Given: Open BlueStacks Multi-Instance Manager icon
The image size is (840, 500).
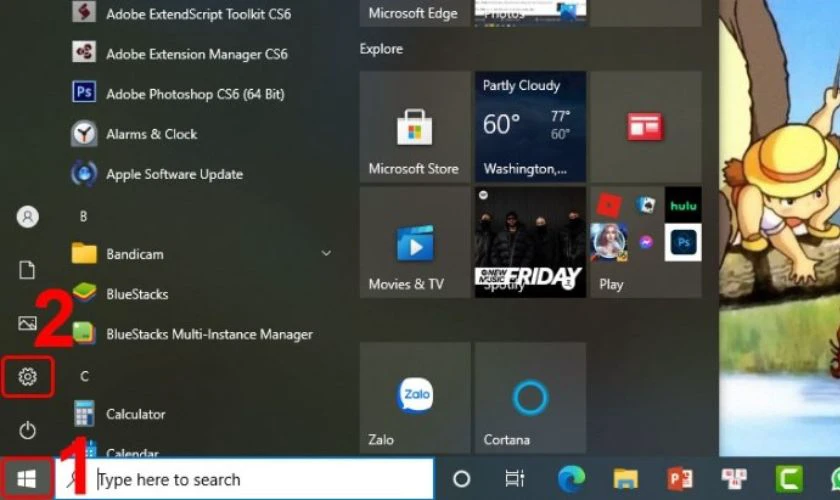Looking at the screenshot, I should 84,333.
